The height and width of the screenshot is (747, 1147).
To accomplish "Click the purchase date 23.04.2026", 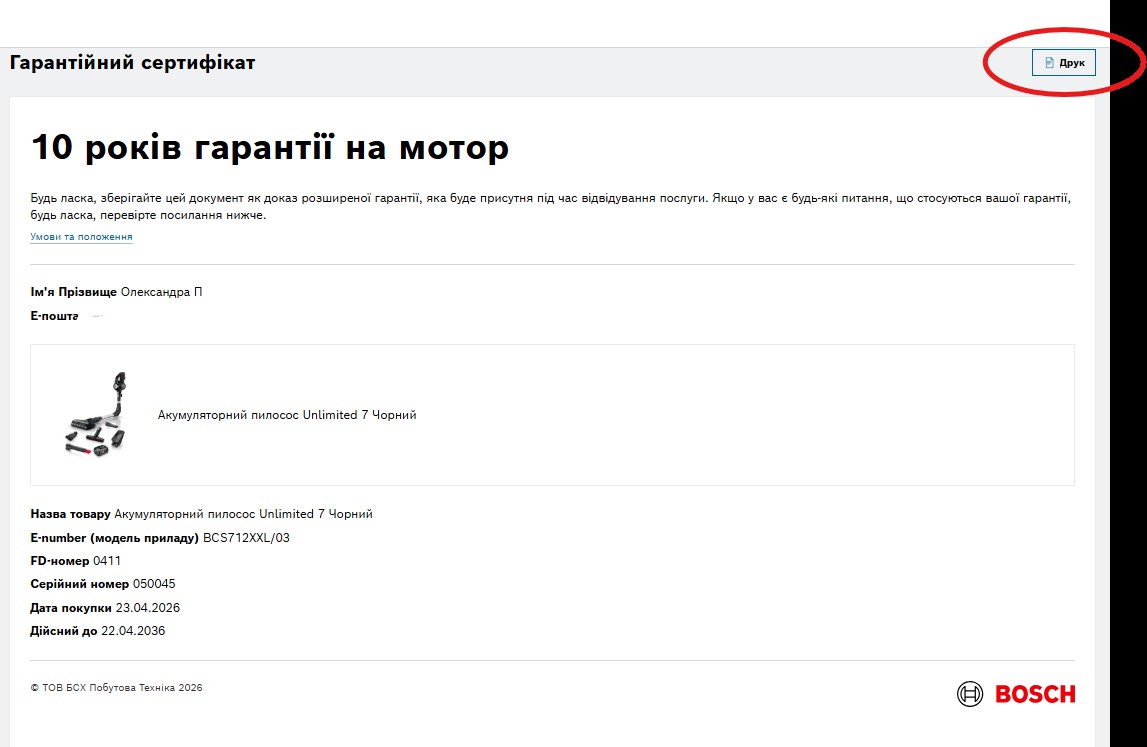I will pyautogui.click(x=148, y=608).
